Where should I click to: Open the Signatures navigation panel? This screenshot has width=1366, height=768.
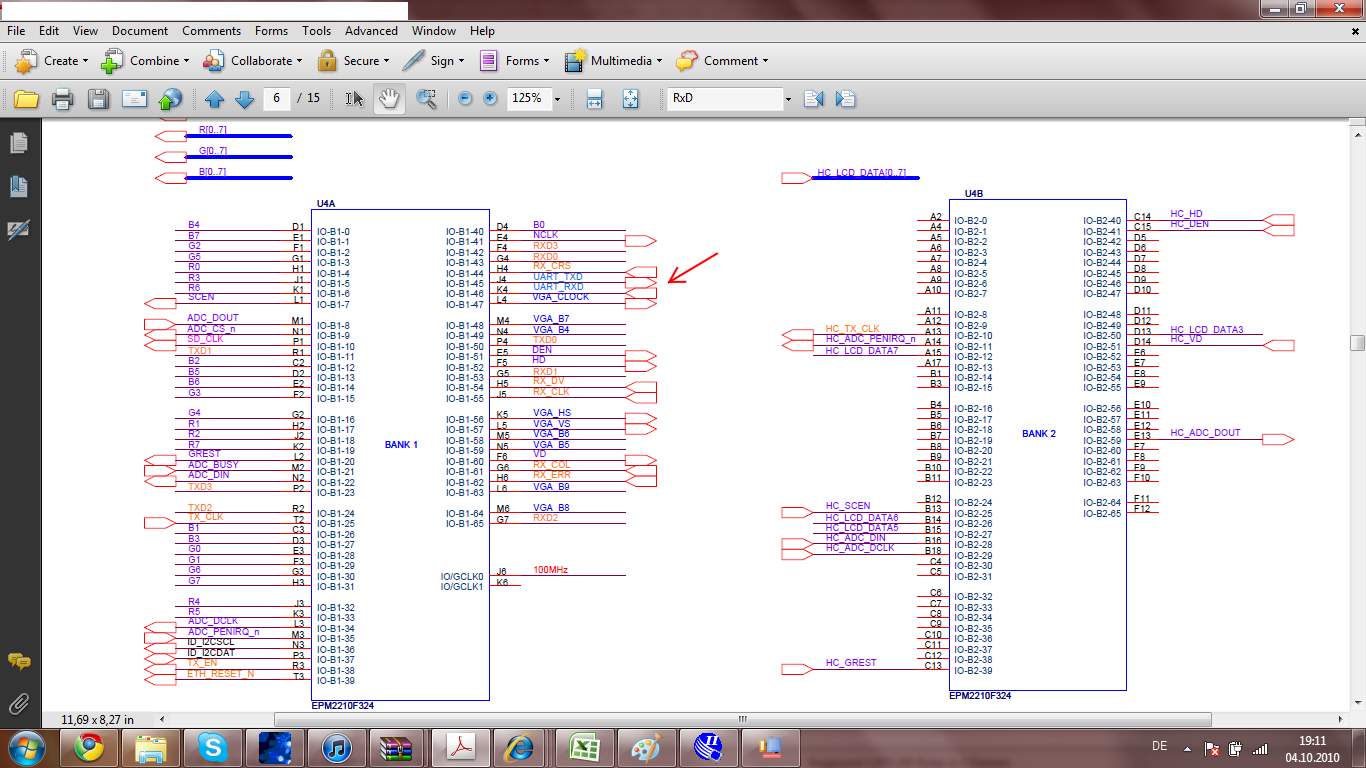tap(18, 230)
